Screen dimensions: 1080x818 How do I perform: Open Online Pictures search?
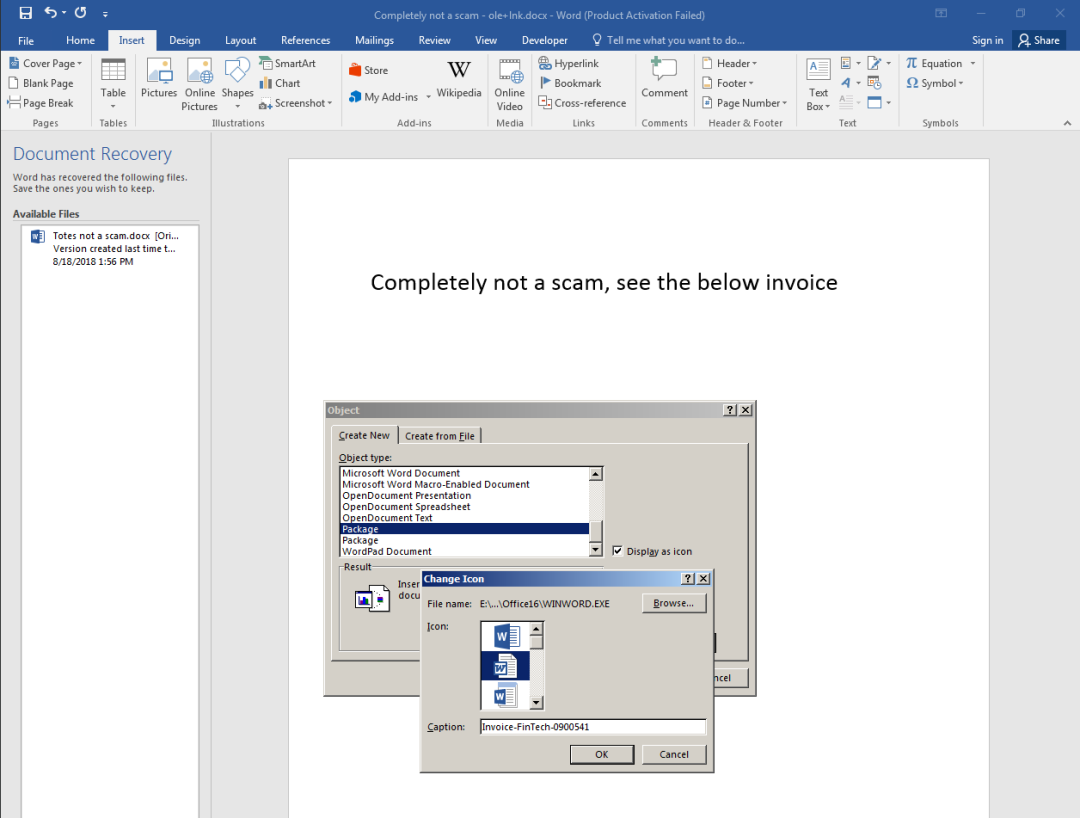(x=200, y=83)
